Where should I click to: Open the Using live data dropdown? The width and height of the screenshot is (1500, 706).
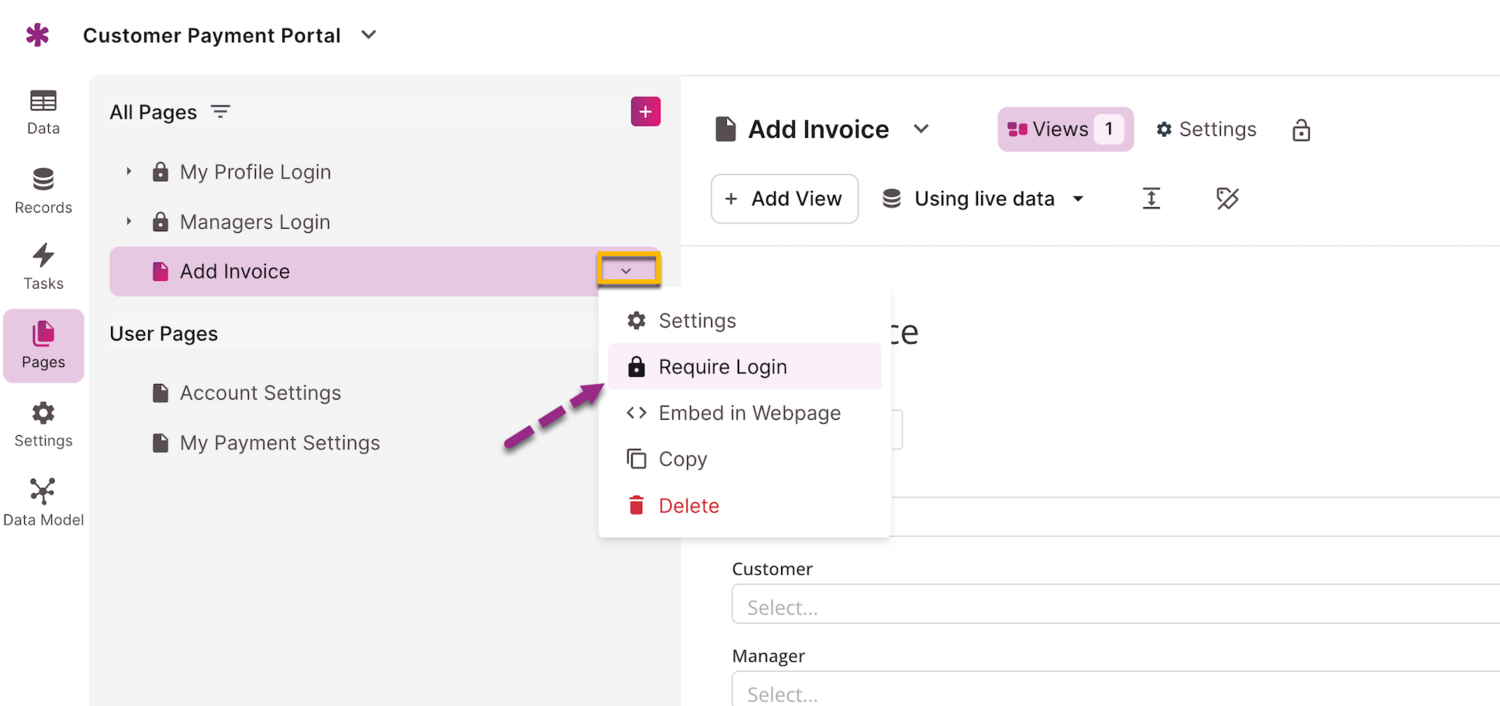[x=984, y=199]
